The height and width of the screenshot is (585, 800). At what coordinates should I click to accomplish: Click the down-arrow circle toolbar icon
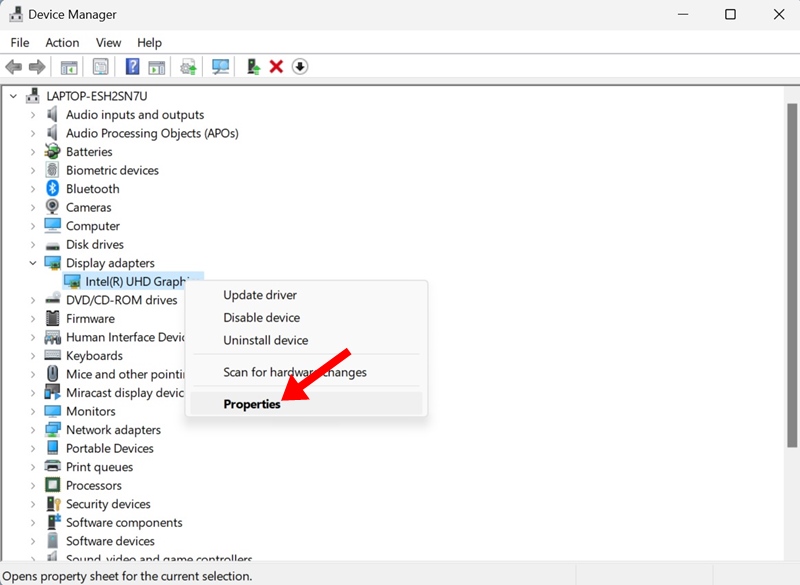click(x=300, y=66)
